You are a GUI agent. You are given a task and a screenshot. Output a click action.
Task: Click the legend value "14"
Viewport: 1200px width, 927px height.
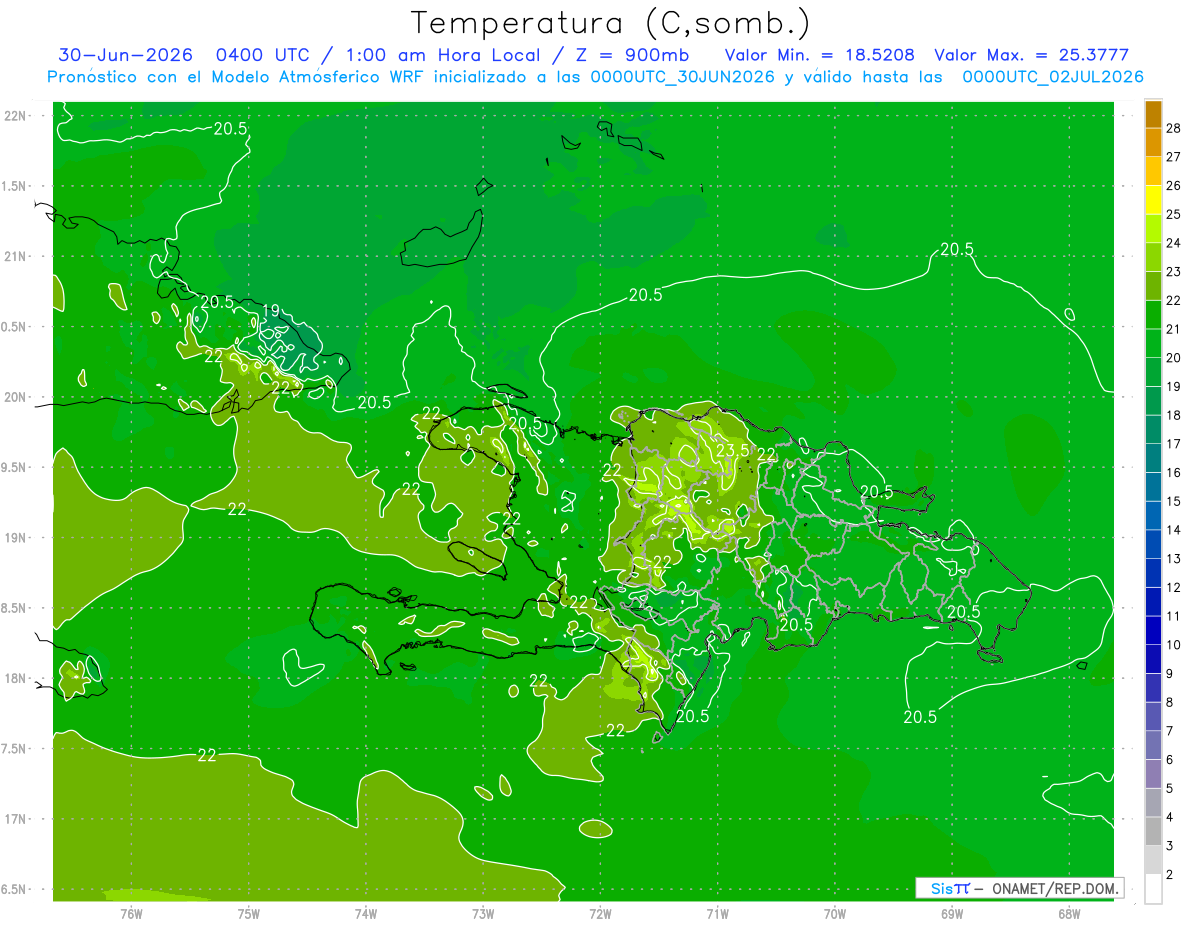1174,530
